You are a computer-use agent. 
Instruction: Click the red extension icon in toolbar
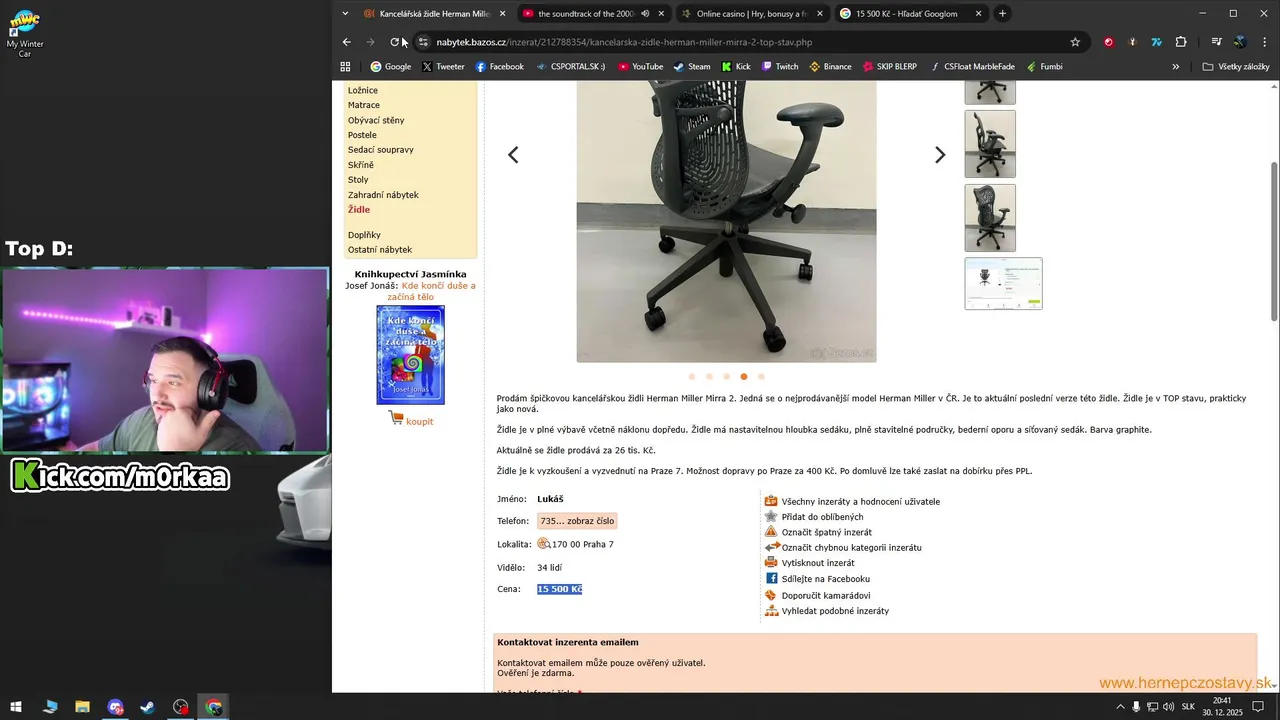(1108, 42)
